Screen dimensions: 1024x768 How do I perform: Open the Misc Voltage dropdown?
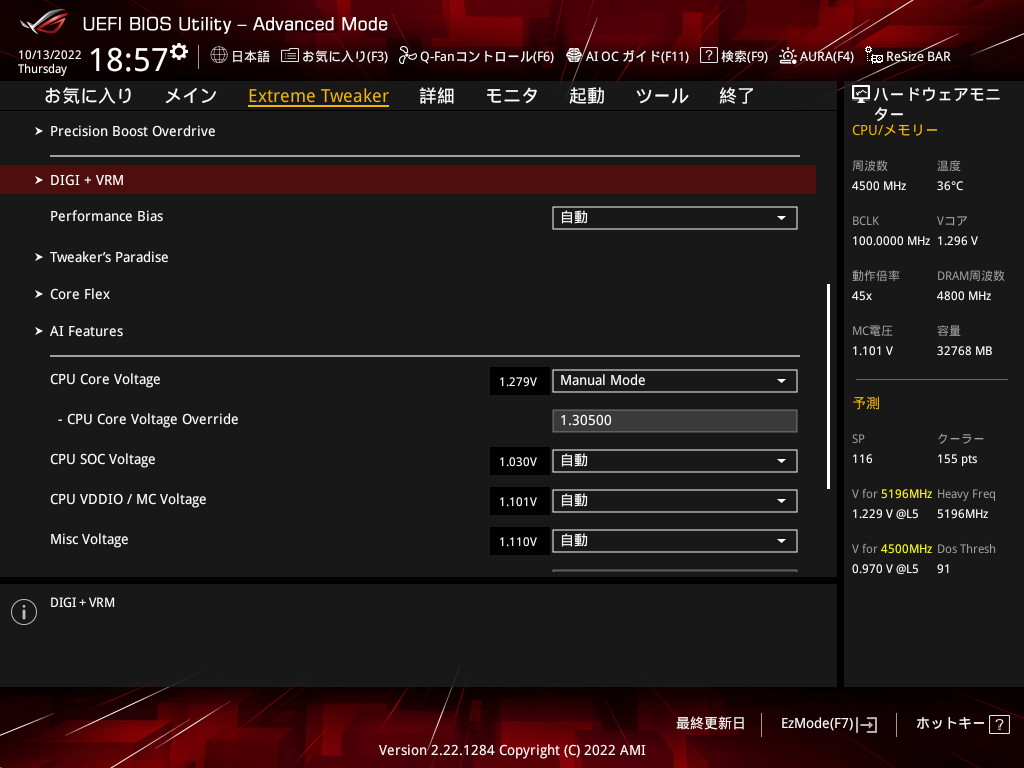coord(675,541)
